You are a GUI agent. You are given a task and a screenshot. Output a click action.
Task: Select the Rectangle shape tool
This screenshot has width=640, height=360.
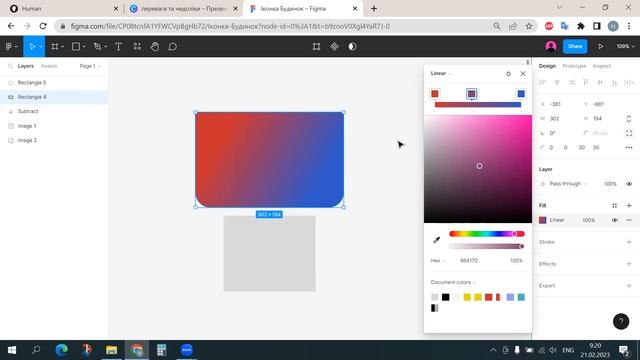click(76, 47)
